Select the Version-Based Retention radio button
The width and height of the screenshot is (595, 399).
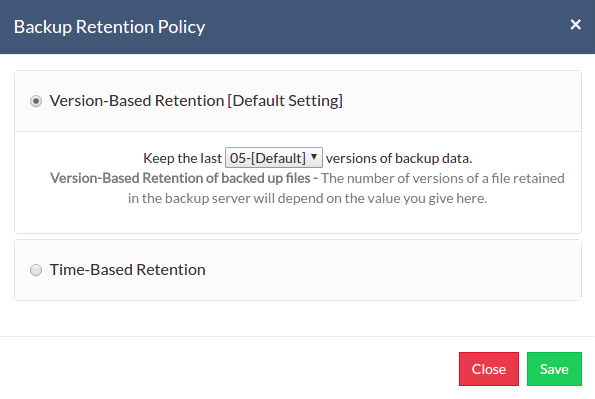(x=36, y=101)
